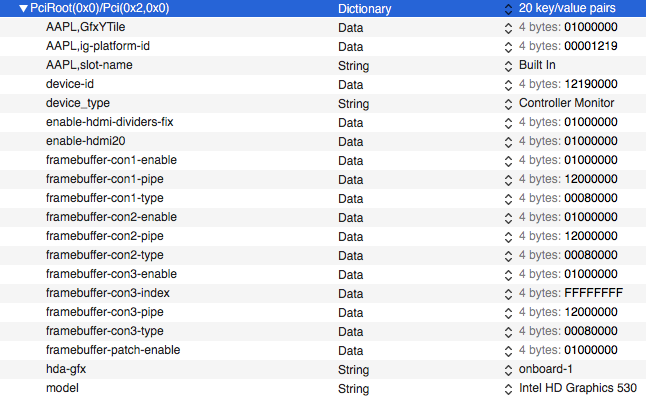Click the device-id value 12190000
This screenshot has width=646, height=397.
coord(591,84)
